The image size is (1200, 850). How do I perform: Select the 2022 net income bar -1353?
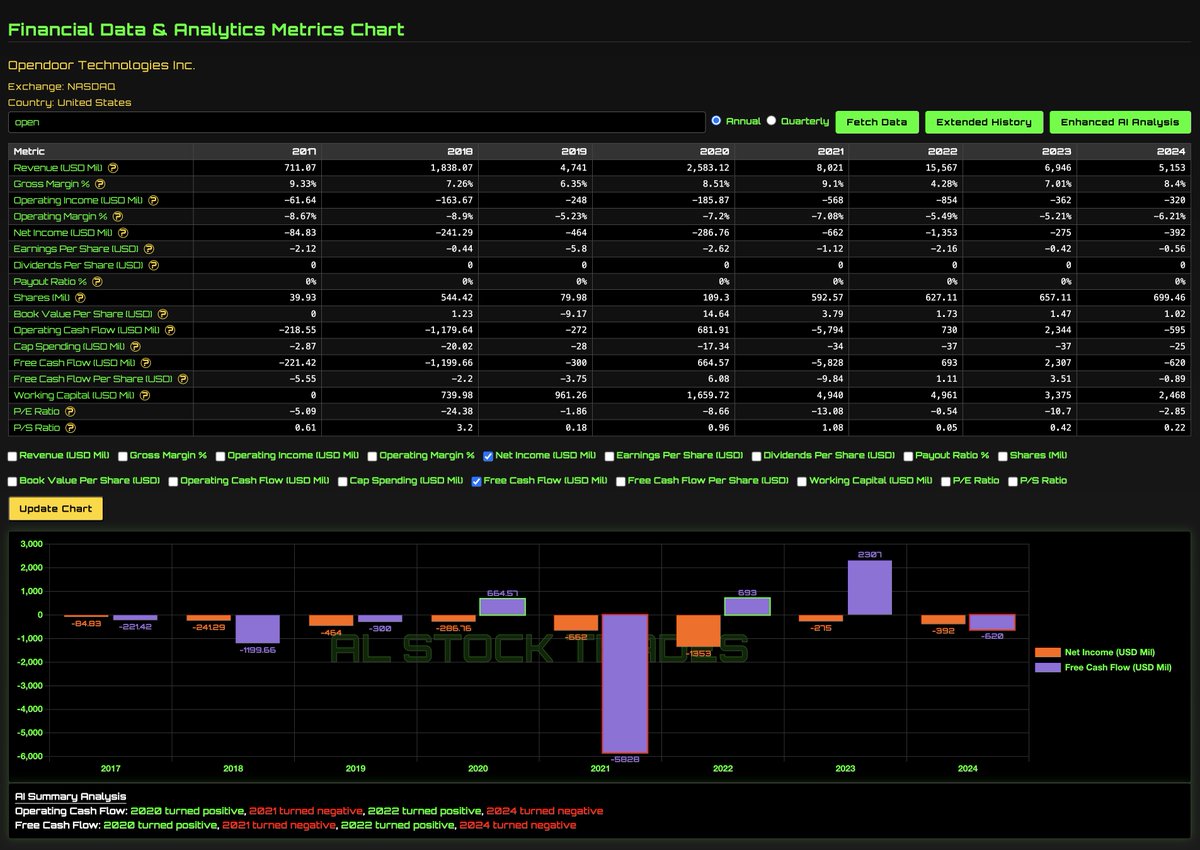click(x=699, y=630)
